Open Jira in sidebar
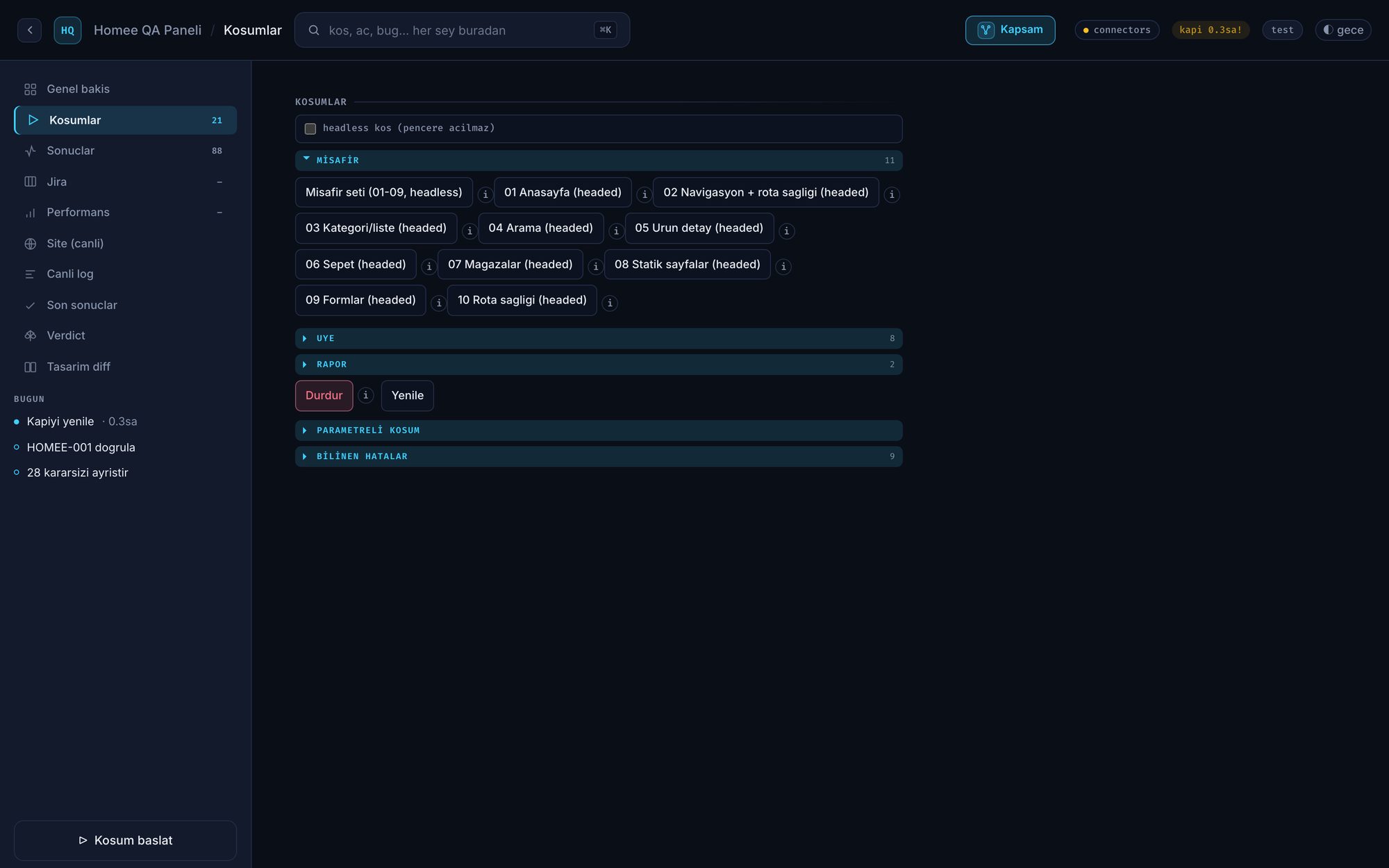 (125, 182)
